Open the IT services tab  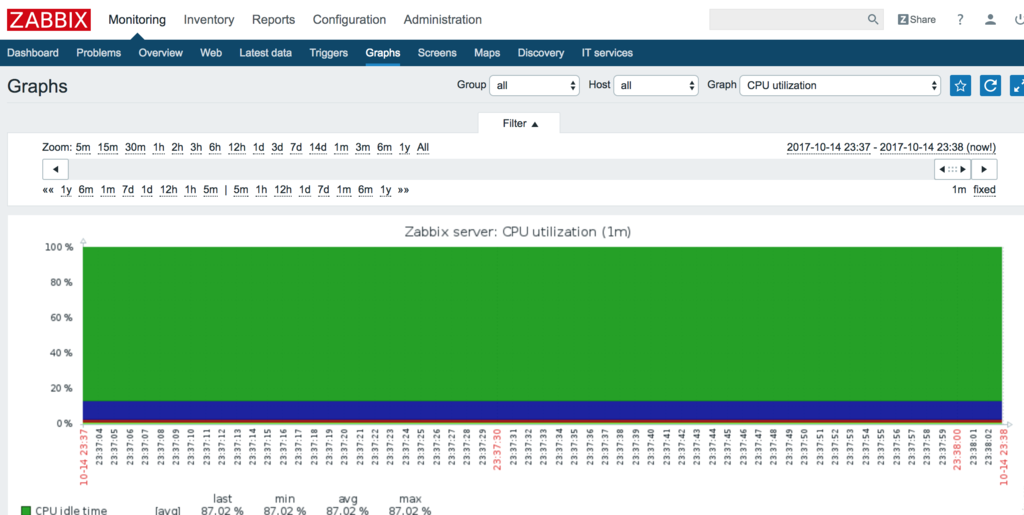coord(607,53)
